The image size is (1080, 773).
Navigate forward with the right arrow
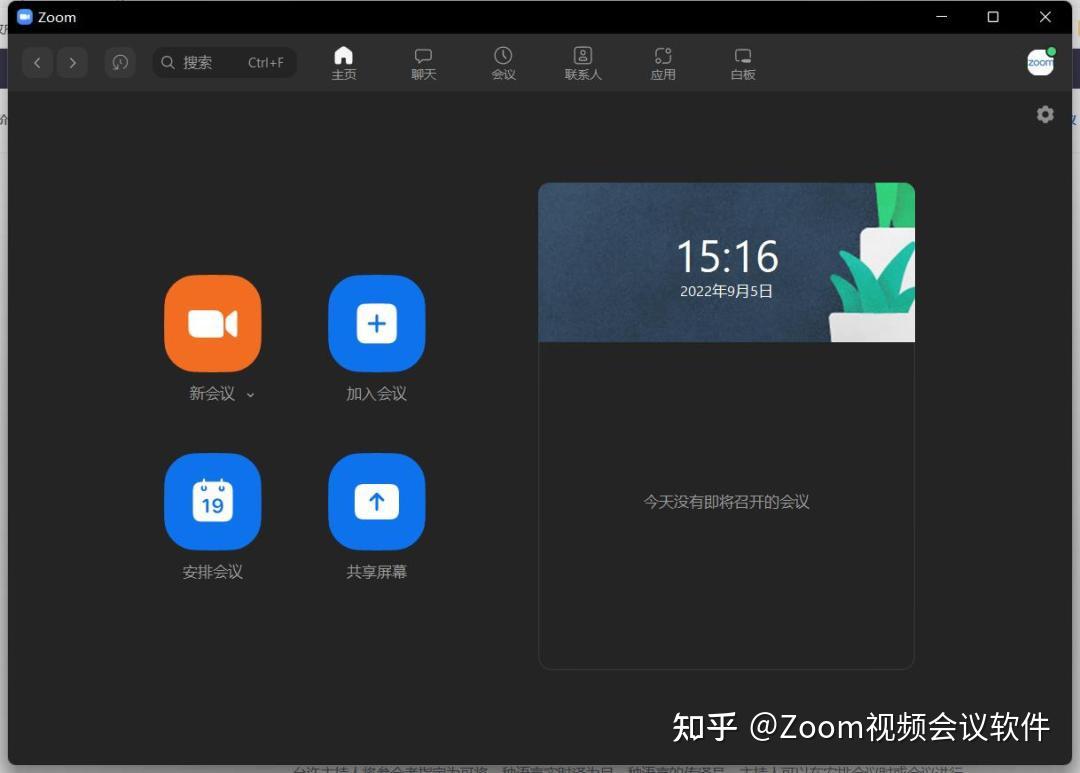coord(72,63)
